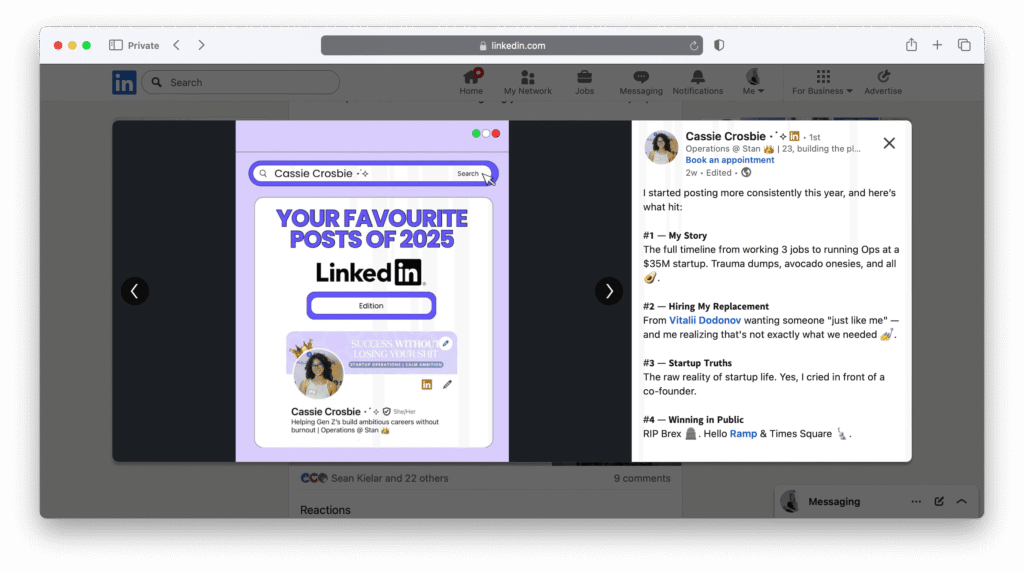Open Notifications bell icon
The image size is (1024, 571).
697,78
